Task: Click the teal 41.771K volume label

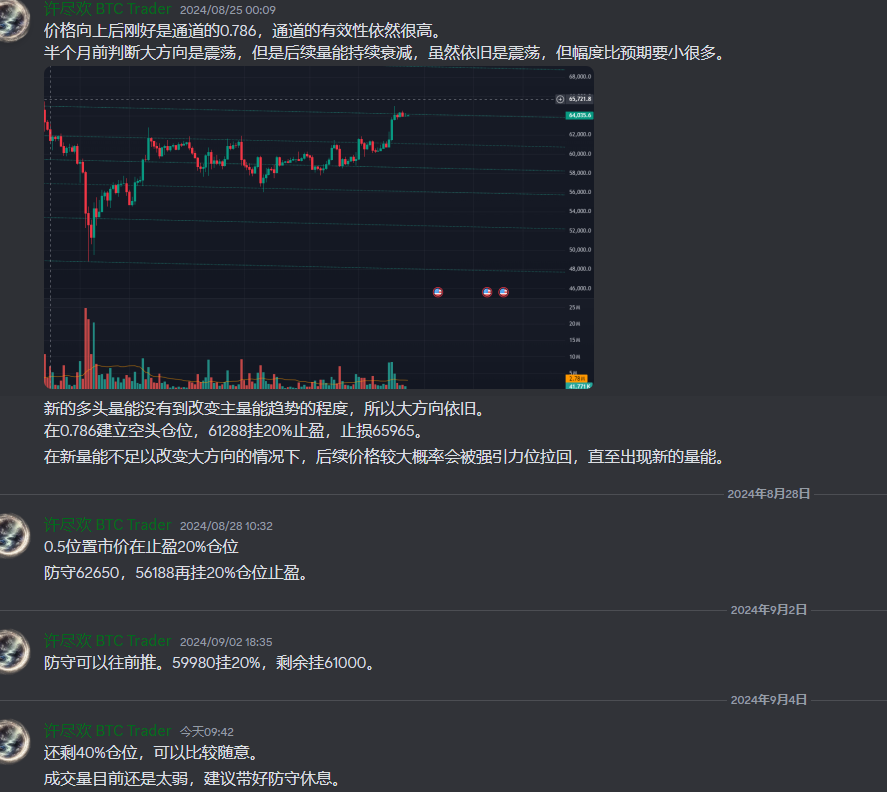Action: [x=580, y=386]
